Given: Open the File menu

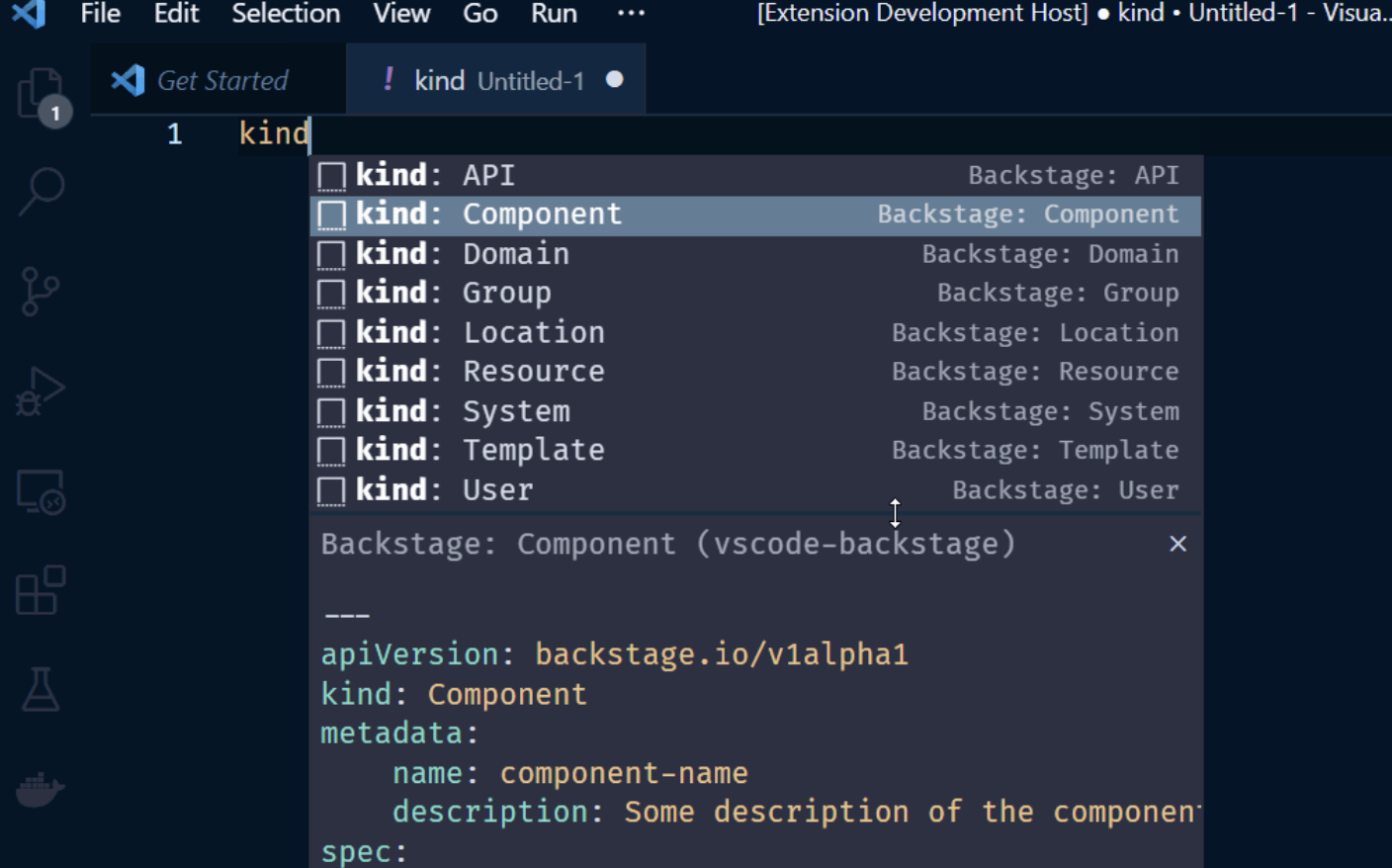Looking at the screenshot, I should (x=100, y=14).
